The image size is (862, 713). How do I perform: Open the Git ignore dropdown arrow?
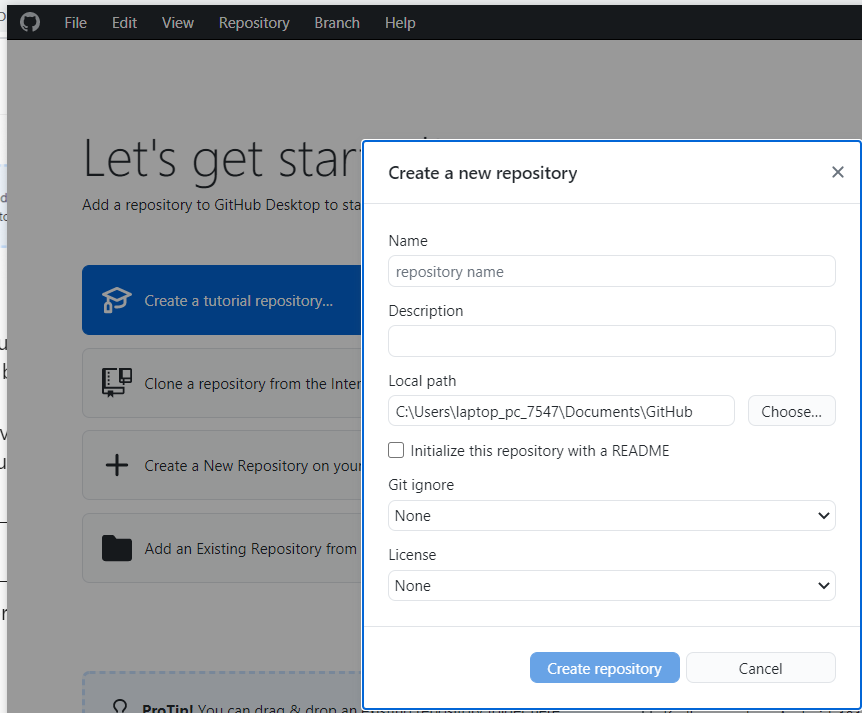pos(826,515)
